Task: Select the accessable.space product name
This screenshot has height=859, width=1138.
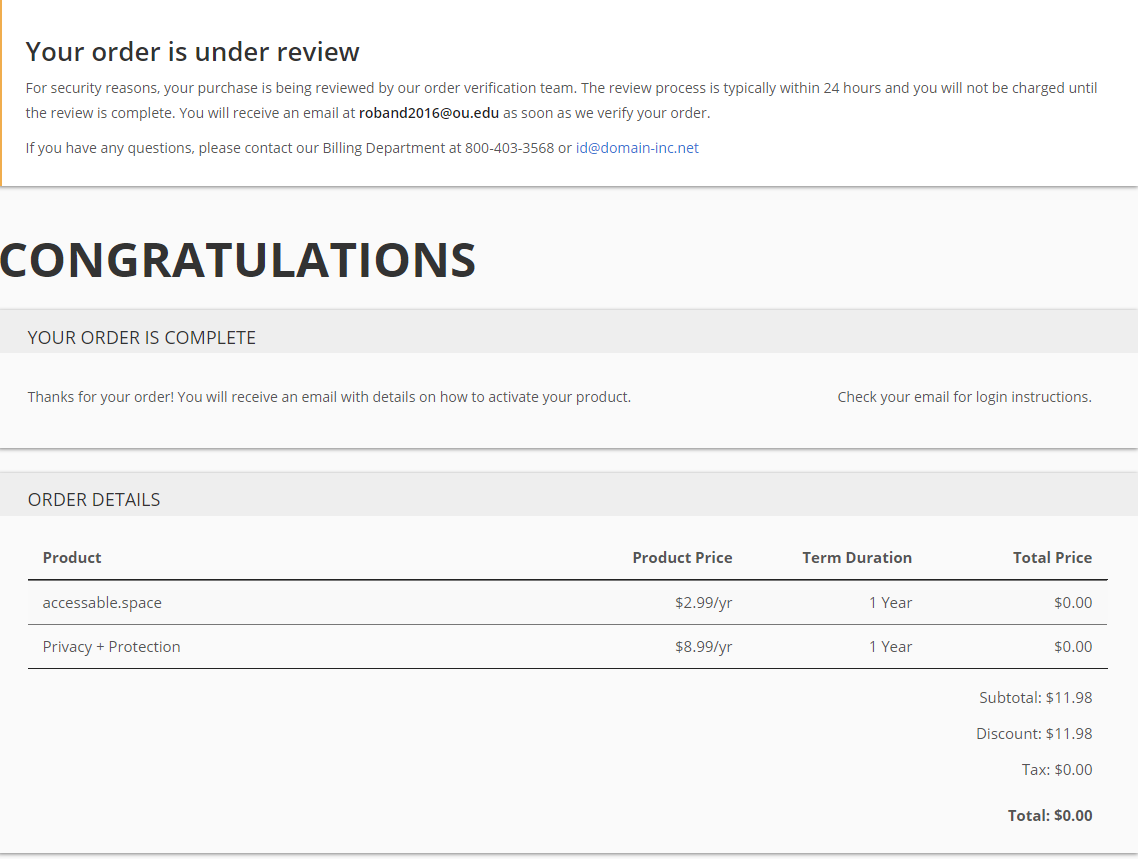Action: coord(102,603)
